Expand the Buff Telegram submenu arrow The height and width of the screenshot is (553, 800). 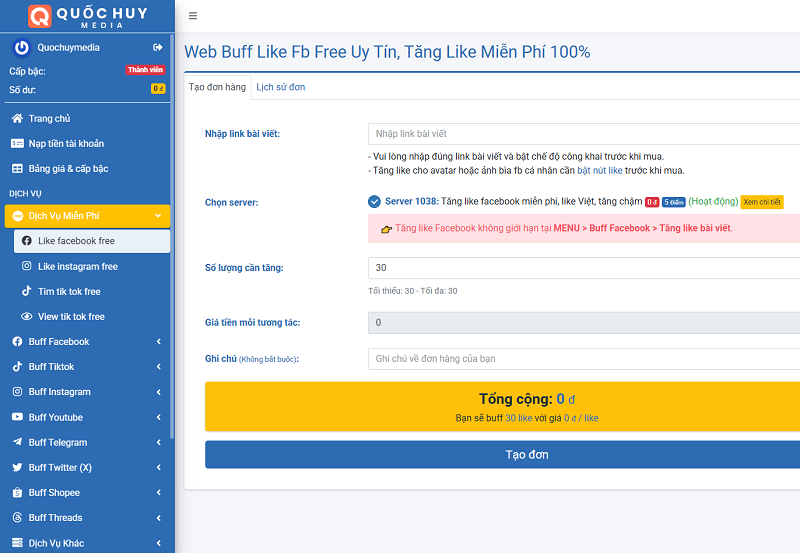[159, 442]
